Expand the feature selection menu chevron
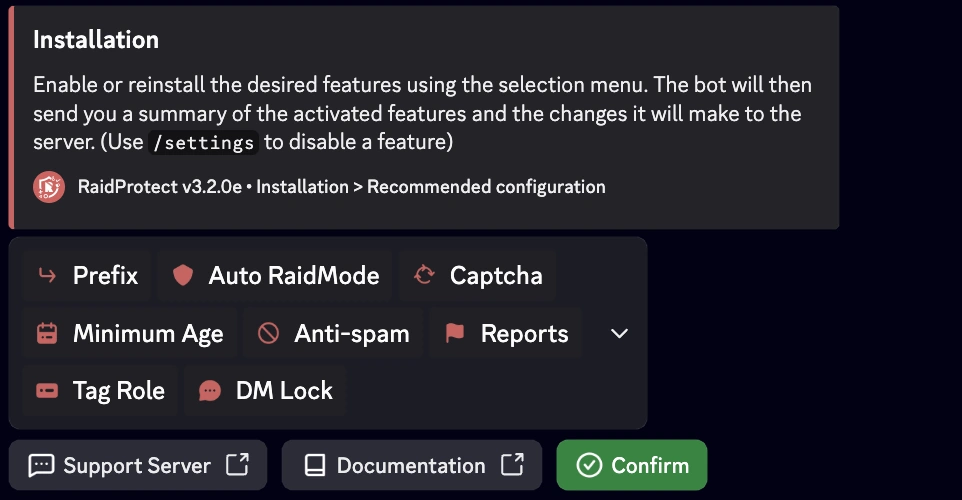 click(x=619, y=334)
